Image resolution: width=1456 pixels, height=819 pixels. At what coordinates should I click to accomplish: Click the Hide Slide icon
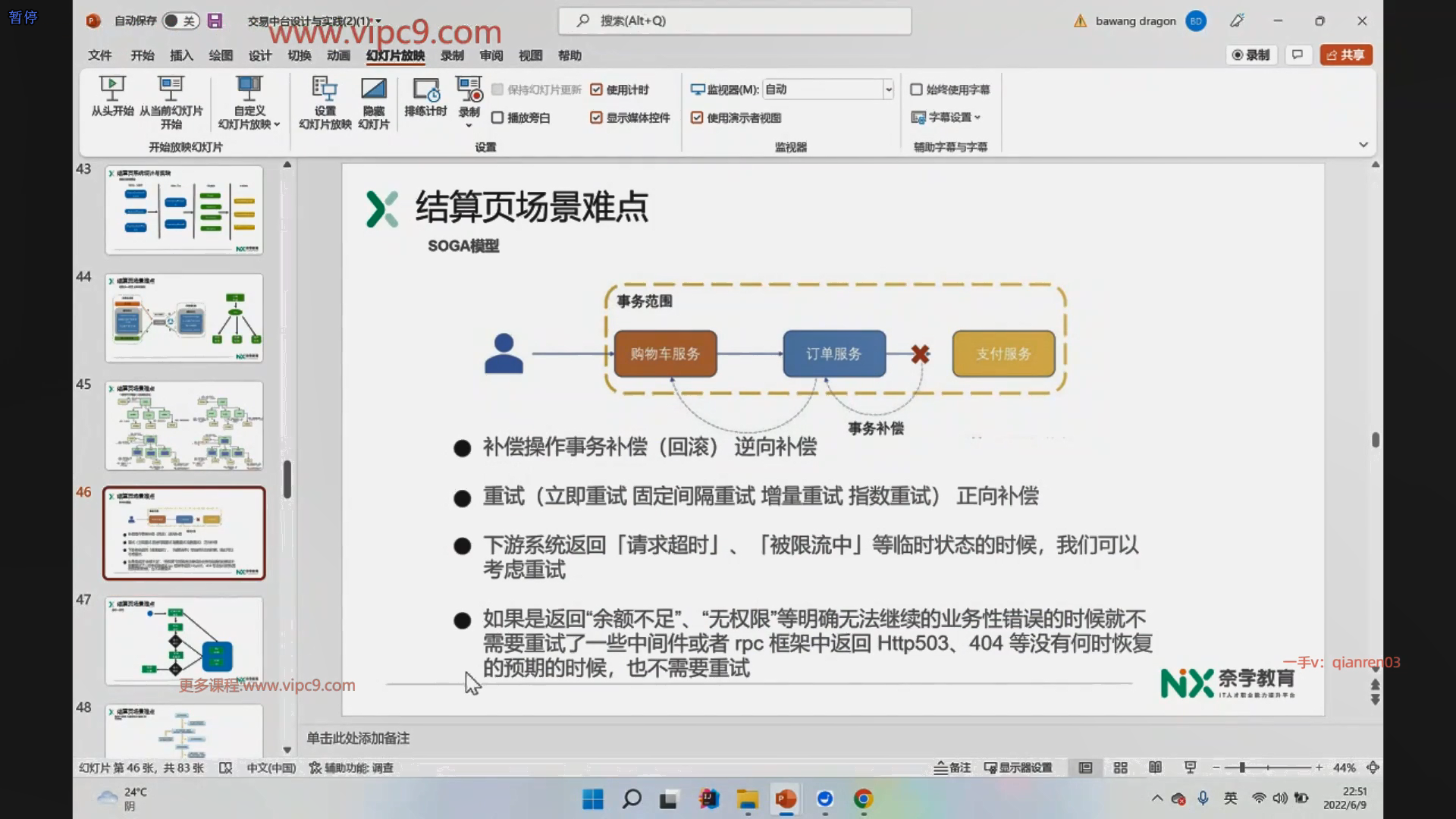[373, 89]
